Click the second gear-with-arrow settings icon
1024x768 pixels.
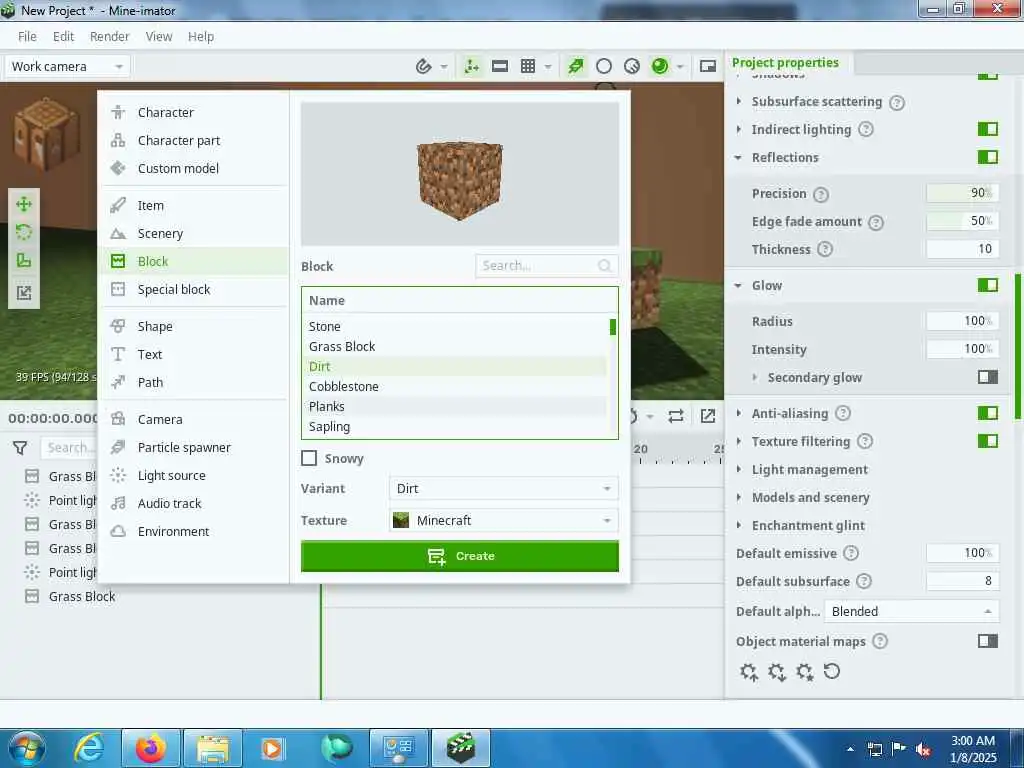click(x=777, y=672)
